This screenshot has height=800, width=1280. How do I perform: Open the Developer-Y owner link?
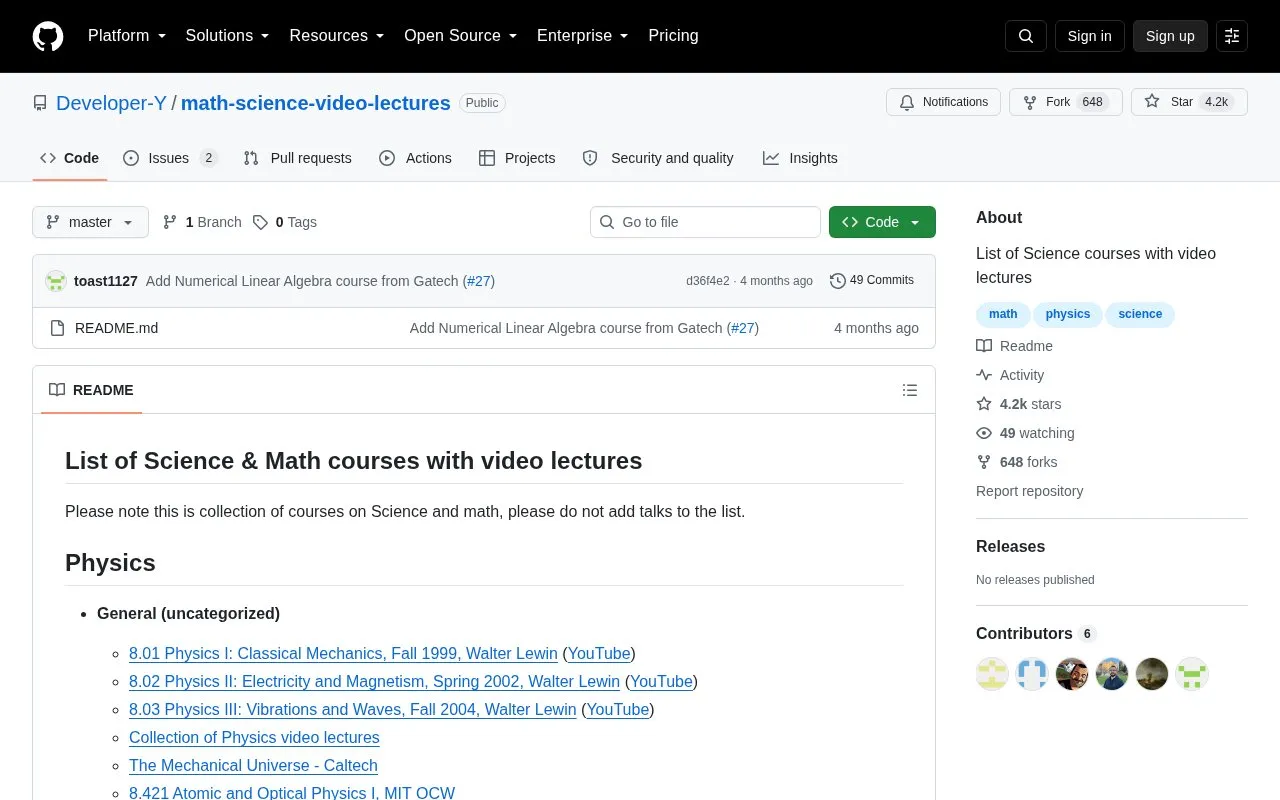(x=111, y=103)
